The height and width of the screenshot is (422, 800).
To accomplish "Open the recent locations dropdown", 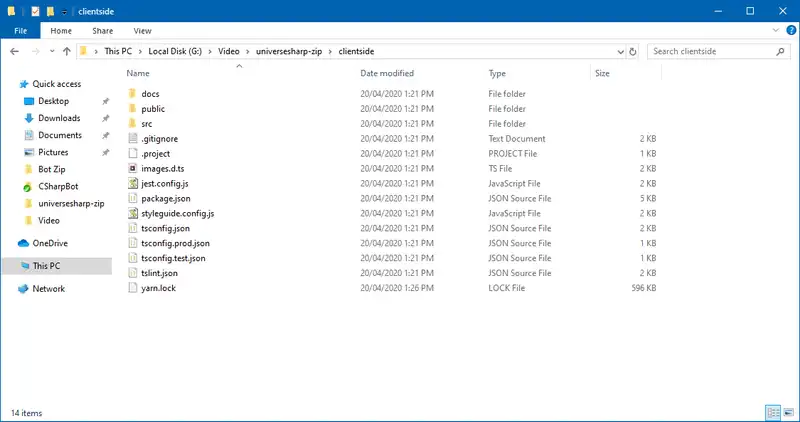I will coord(50,51).
